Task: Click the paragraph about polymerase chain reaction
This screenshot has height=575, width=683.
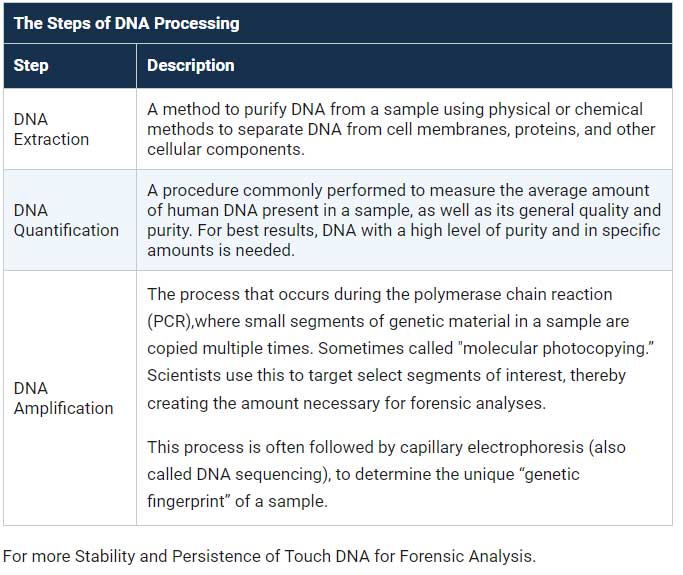Action: tap(400, 348)
